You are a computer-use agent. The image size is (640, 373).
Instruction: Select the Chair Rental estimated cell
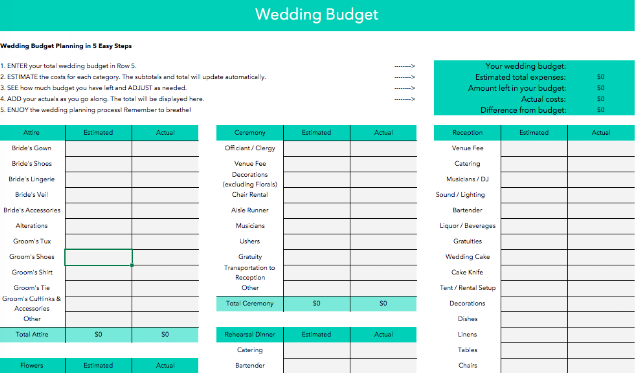point(317,195)
